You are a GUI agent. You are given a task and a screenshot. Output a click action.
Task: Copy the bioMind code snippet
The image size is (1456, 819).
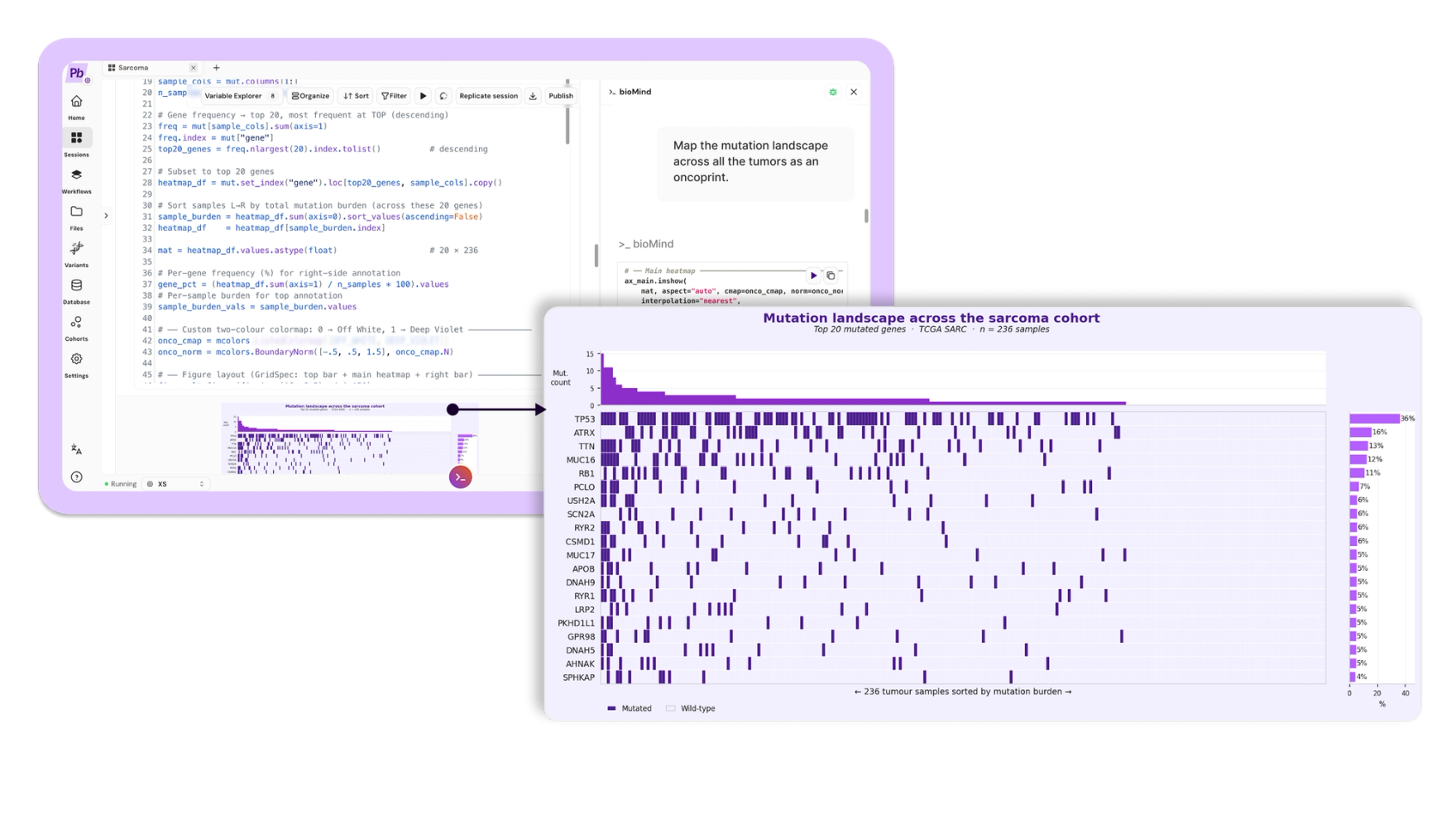[x=831, y=275]
